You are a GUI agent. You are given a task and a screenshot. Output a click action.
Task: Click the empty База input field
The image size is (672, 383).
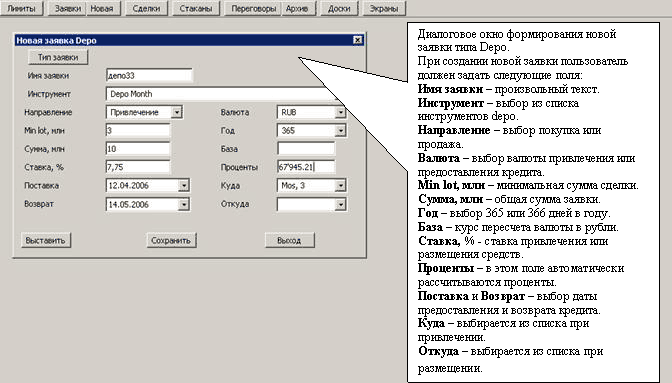306,149
